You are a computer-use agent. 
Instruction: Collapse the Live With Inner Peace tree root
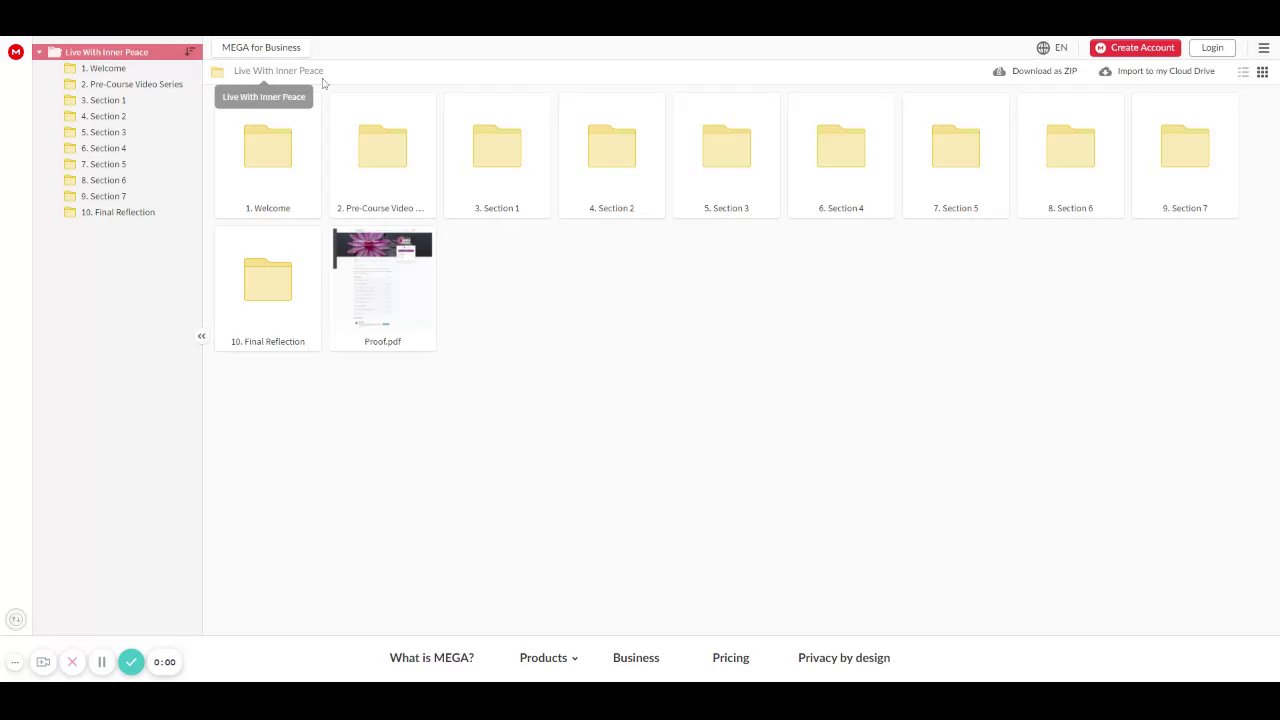[39, 52]
